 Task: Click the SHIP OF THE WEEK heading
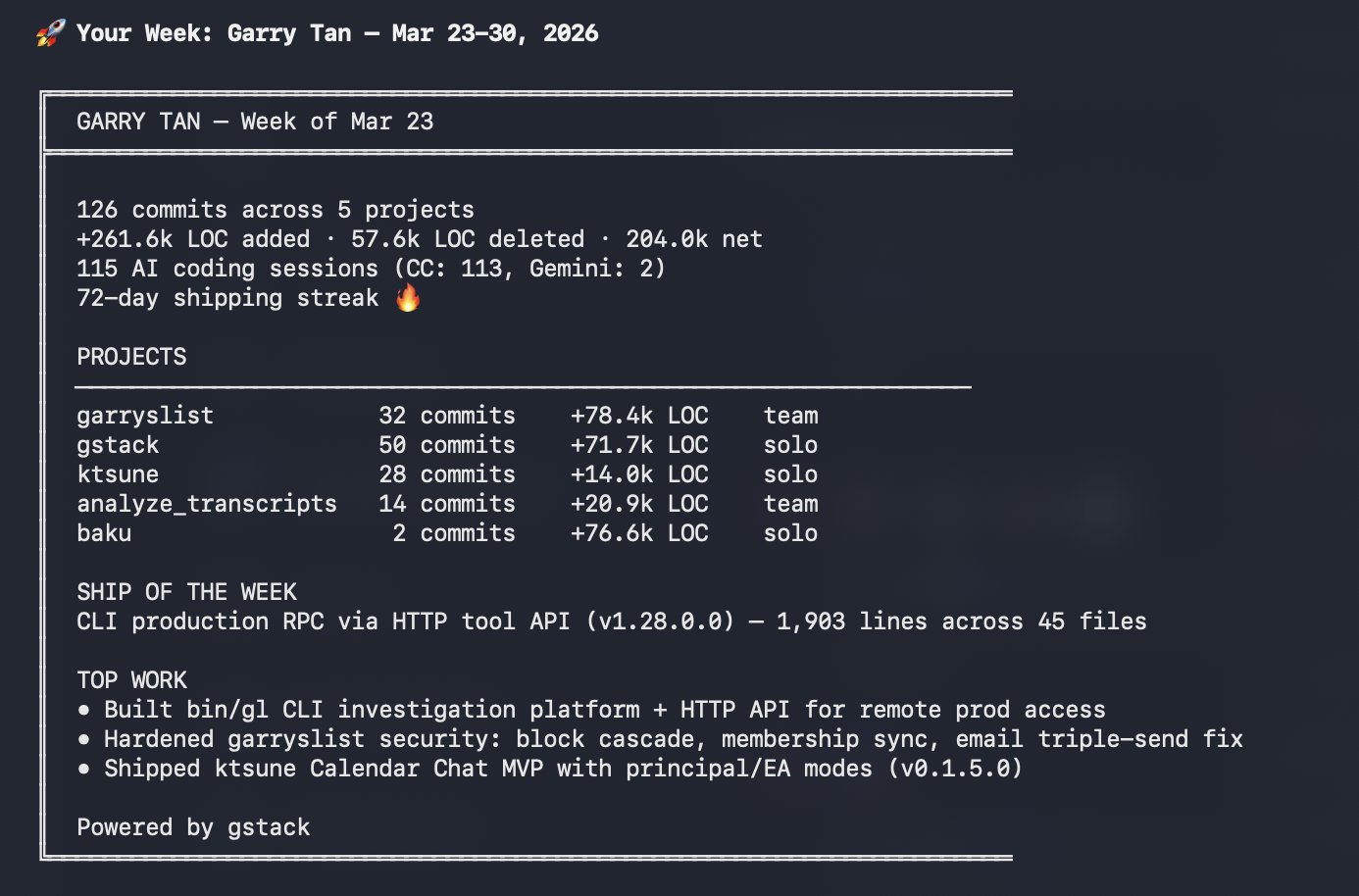tap(186, 592)
